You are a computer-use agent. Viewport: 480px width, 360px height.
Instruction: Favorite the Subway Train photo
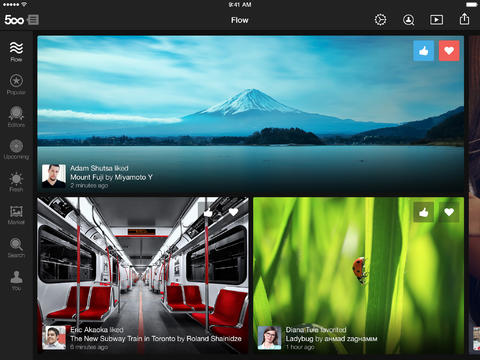click(x=233, y=212)
